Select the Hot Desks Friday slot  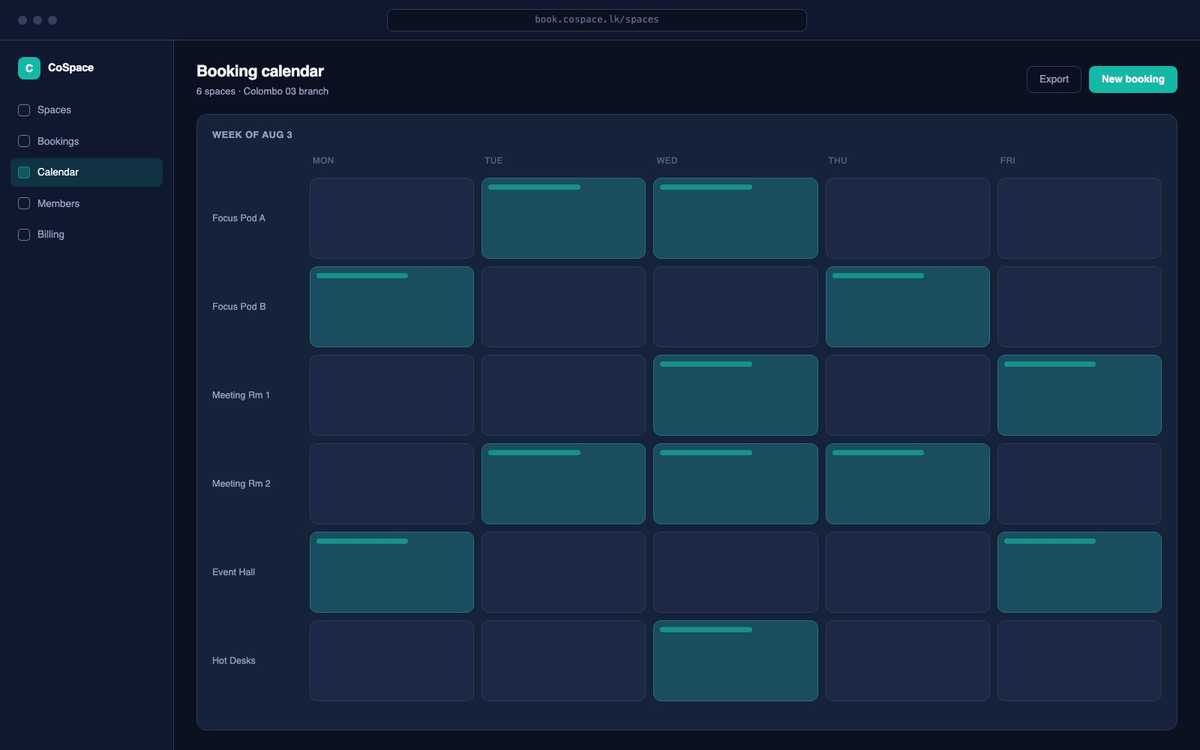(x=1080, y=661)
